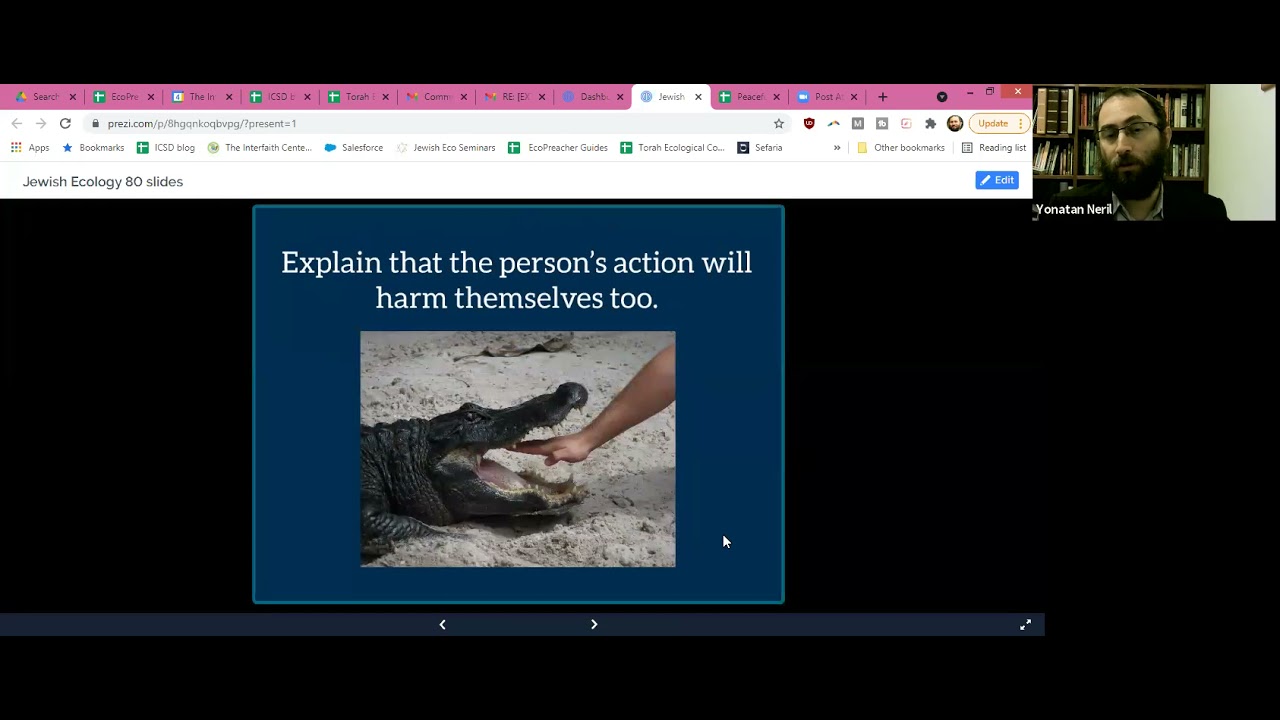This screenshot has height=720, width=1280.
Task: Reload the current page
Action: pos(65,123)
